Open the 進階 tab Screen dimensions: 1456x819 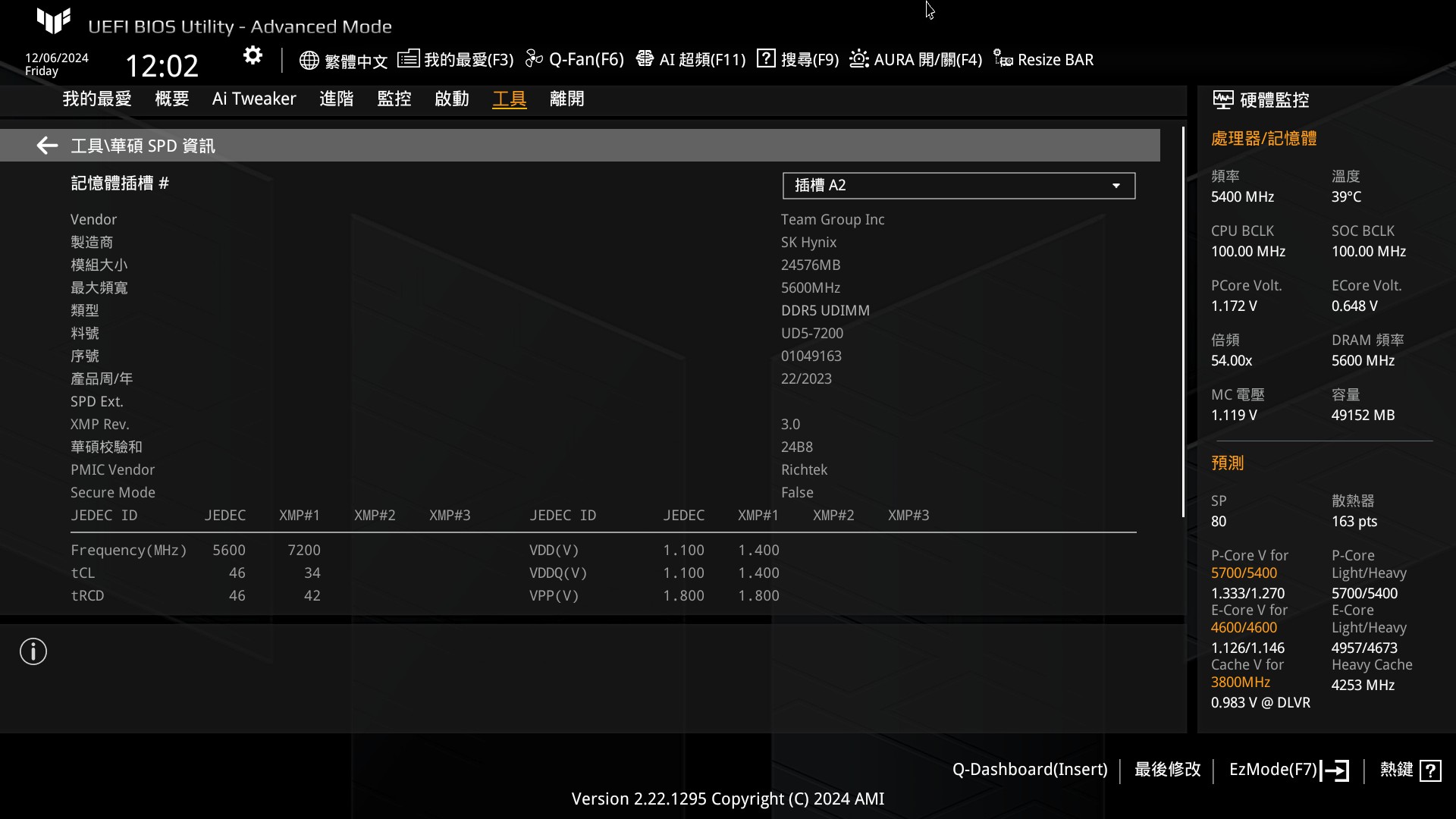click(x=337, y=99)
